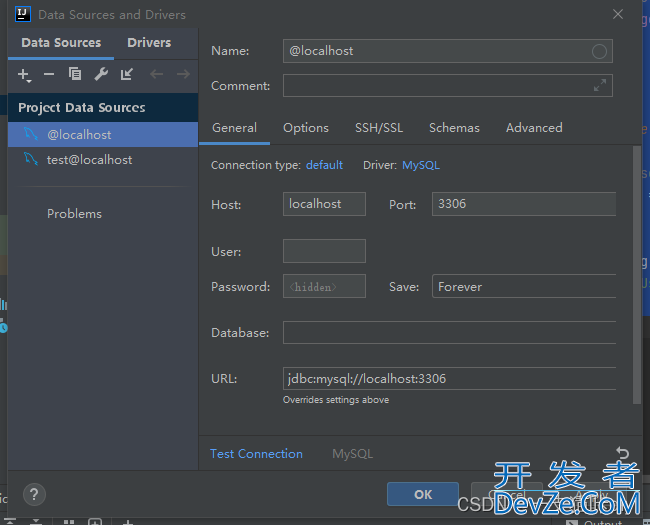Image resolution: width=650 pixels, height=525 pixels.
Task: Click MySQL icon beside @localhost entry
Action: pos(31,134)
